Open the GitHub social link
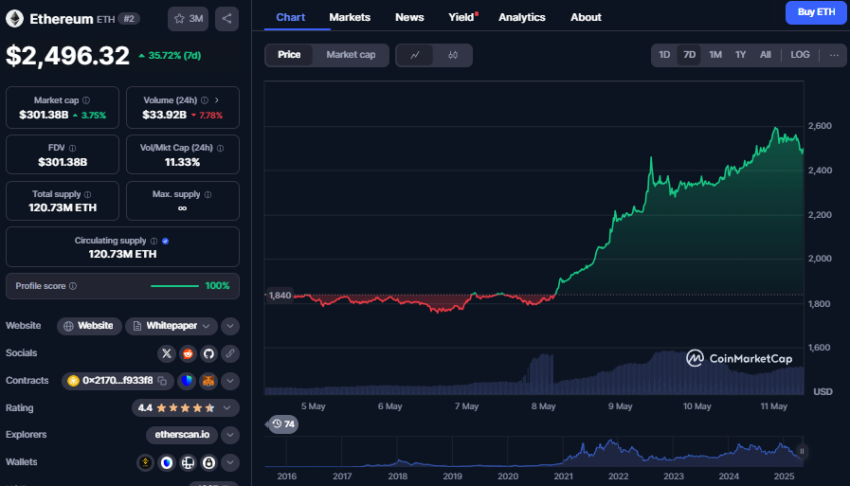 (x=209, y=354)
